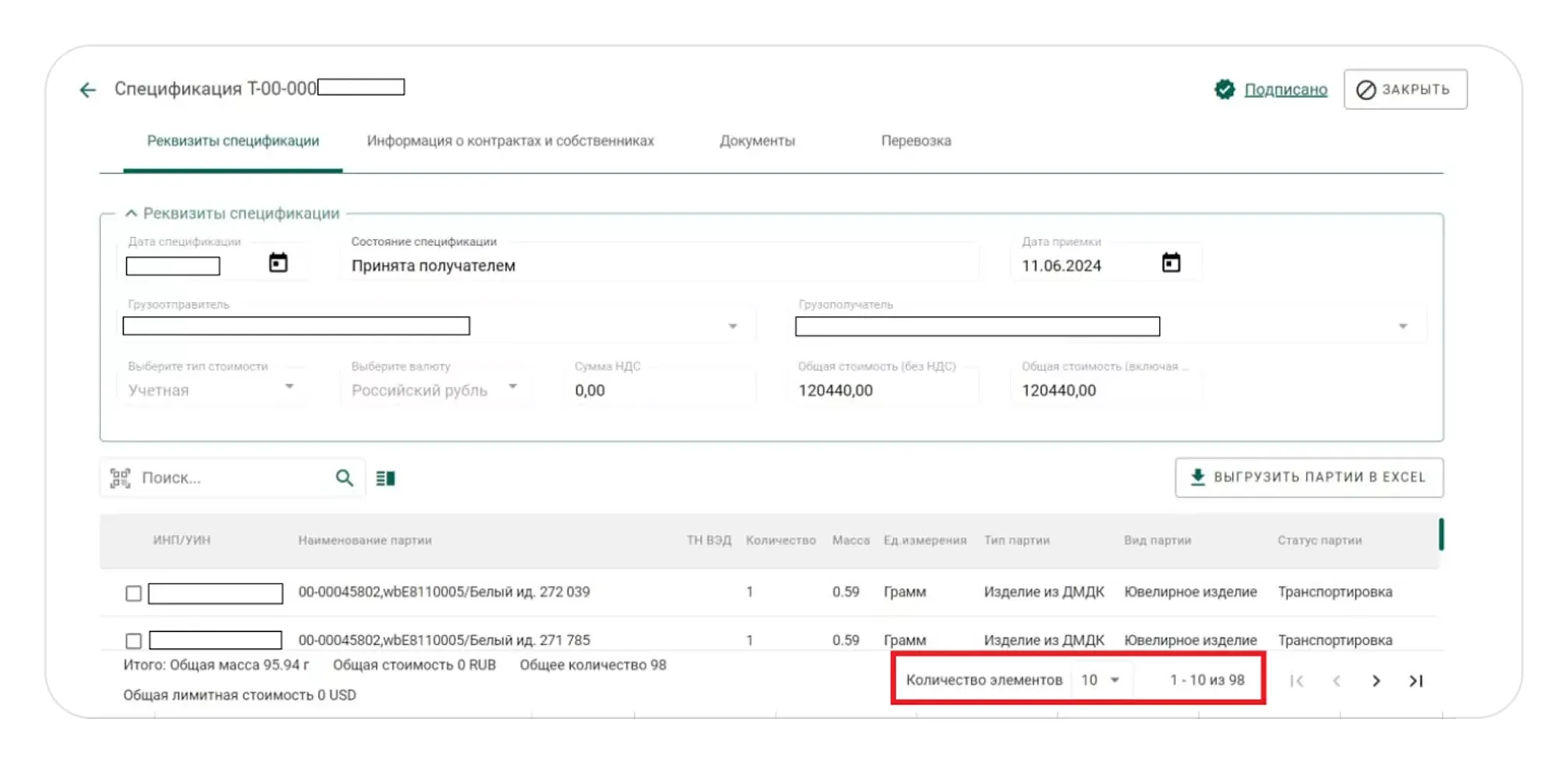Click the magnifier search icon
Image resolution: width=1568 pixels, height=761 pixels.
[345, 478]
